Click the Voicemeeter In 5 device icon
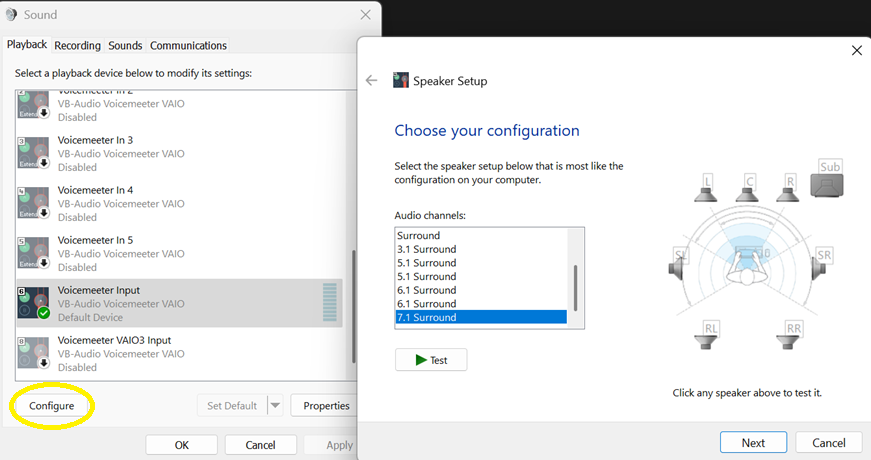Viewport: 871px width, 460px height. 33,253
